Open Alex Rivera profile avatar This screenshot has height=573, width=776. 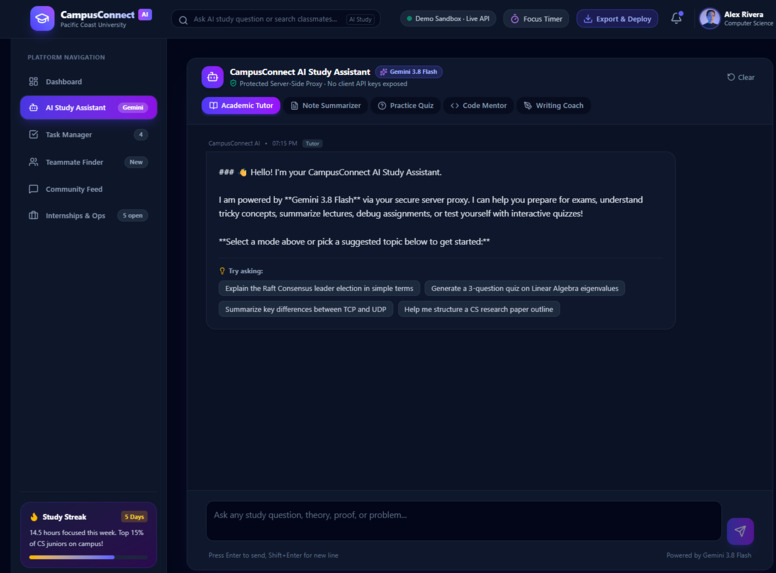[x=709, y=19]
